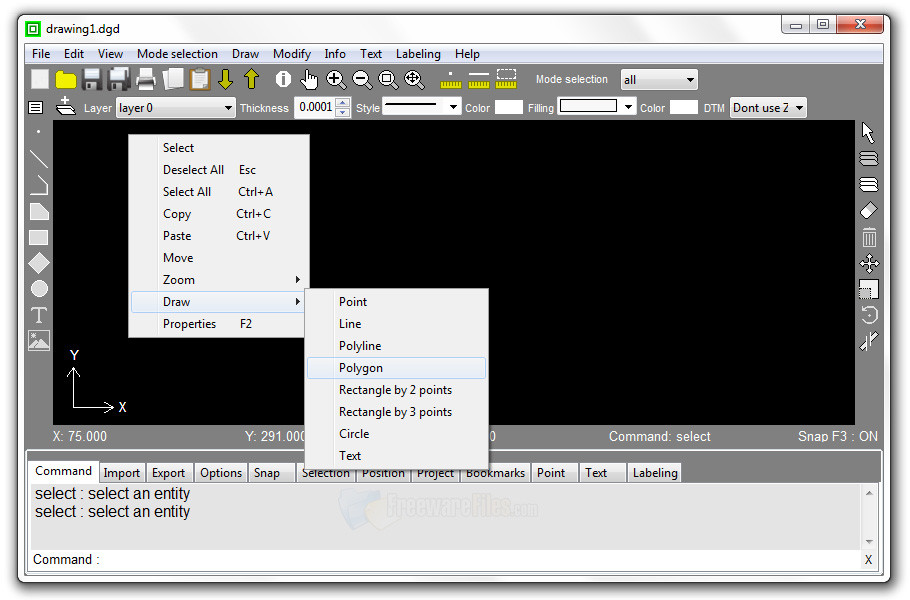The image size is (910, 600).
Task: Click the Command input field
Action: [481, 559]
